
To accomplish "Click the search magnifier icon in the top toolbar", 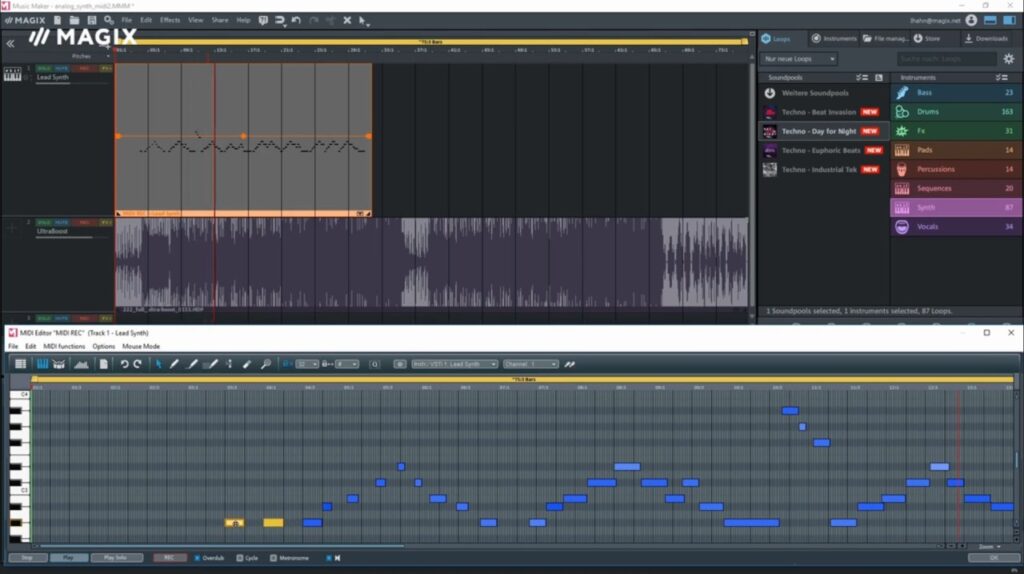I will coord(109,20).
